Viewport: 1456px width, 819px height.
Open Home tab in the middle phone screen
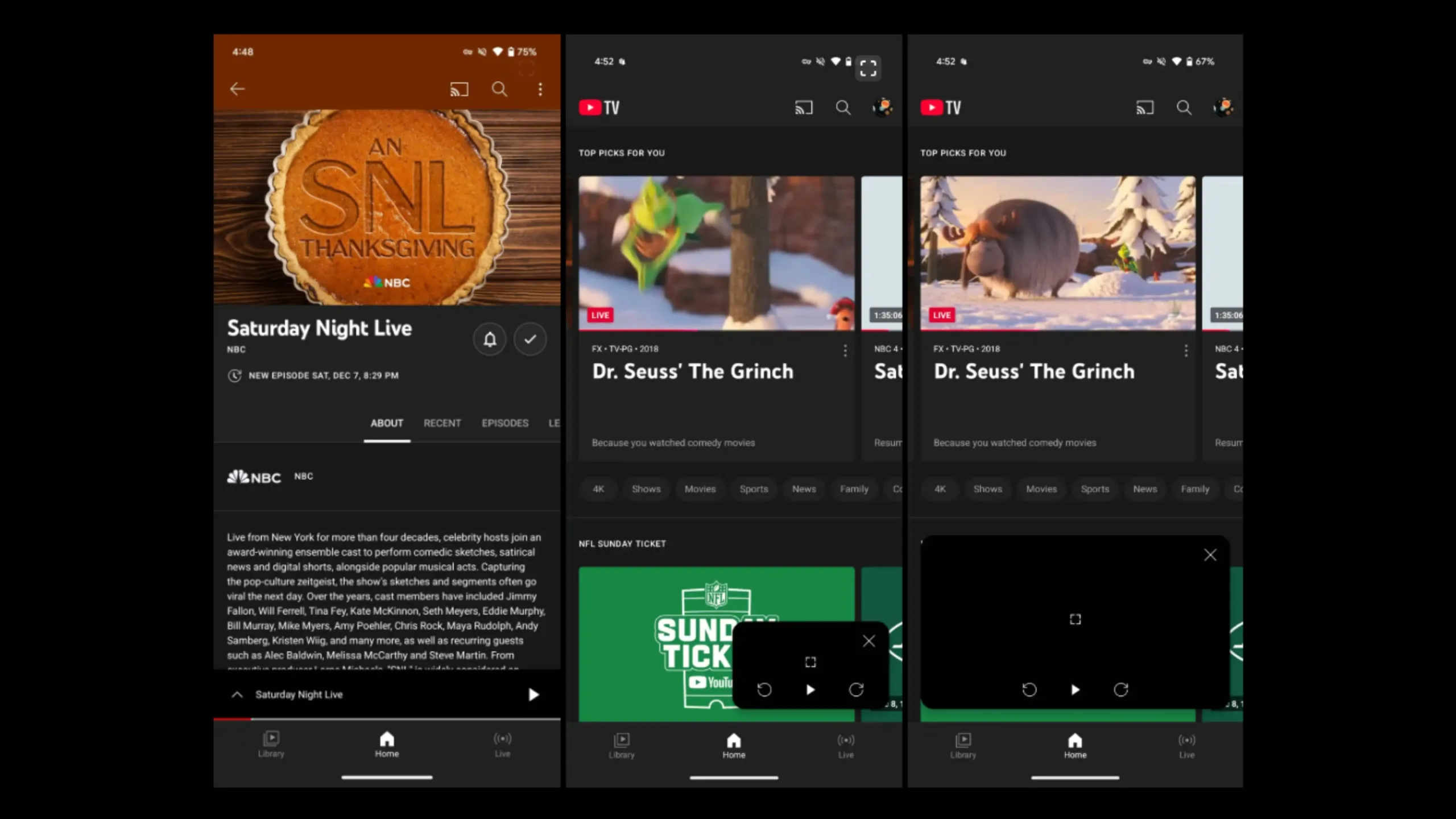734,746
